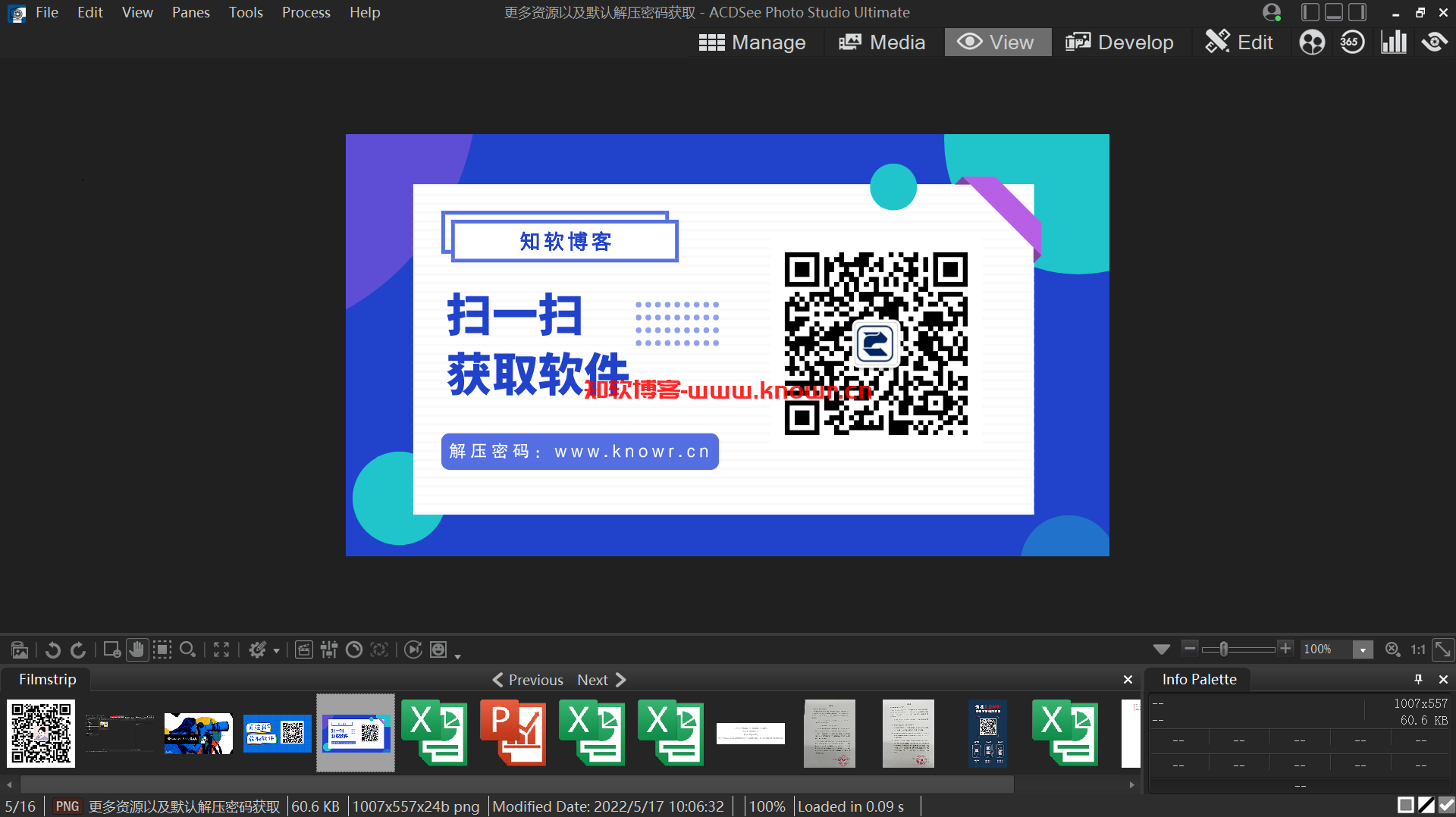
Task: Click the dimmed focus-frame scan icon
Action: (x=379, y=650)
